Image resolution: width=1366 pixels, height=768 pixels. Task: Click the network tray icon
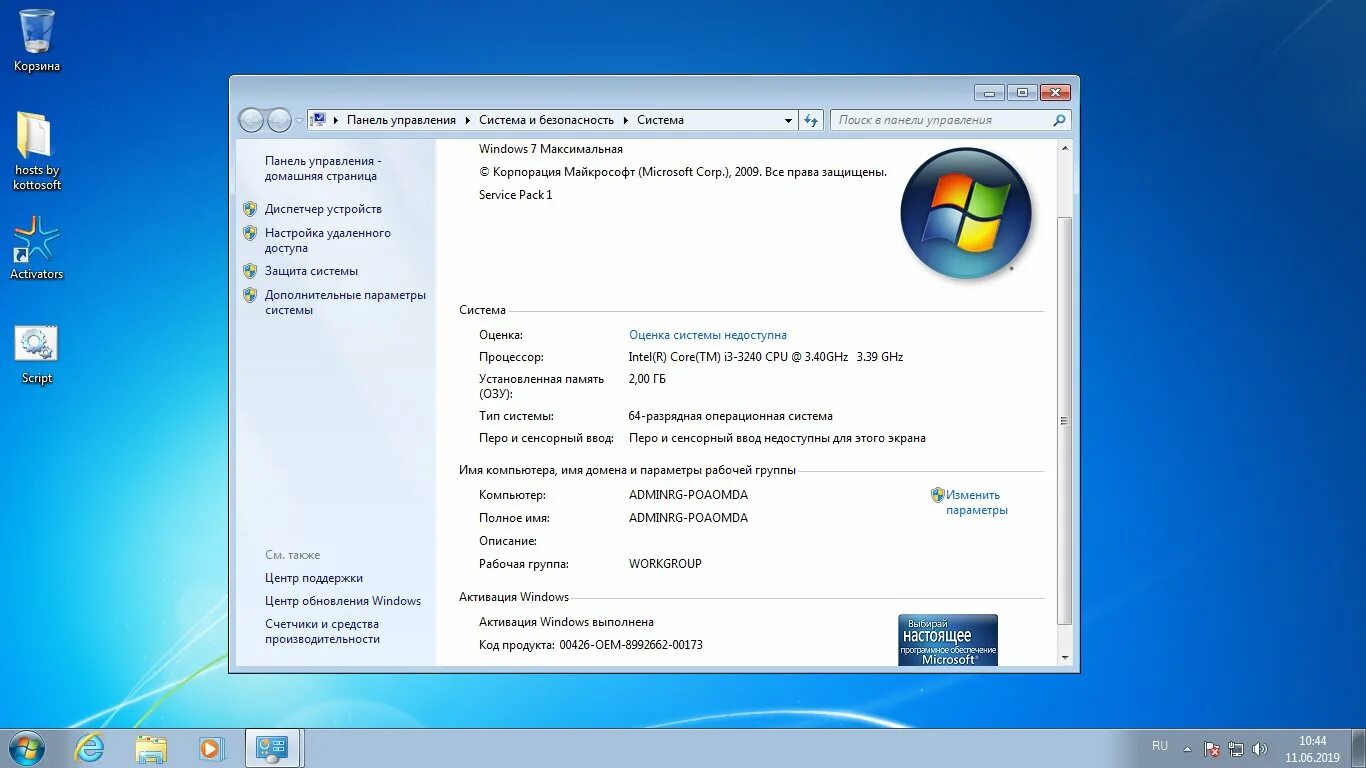1236,748
